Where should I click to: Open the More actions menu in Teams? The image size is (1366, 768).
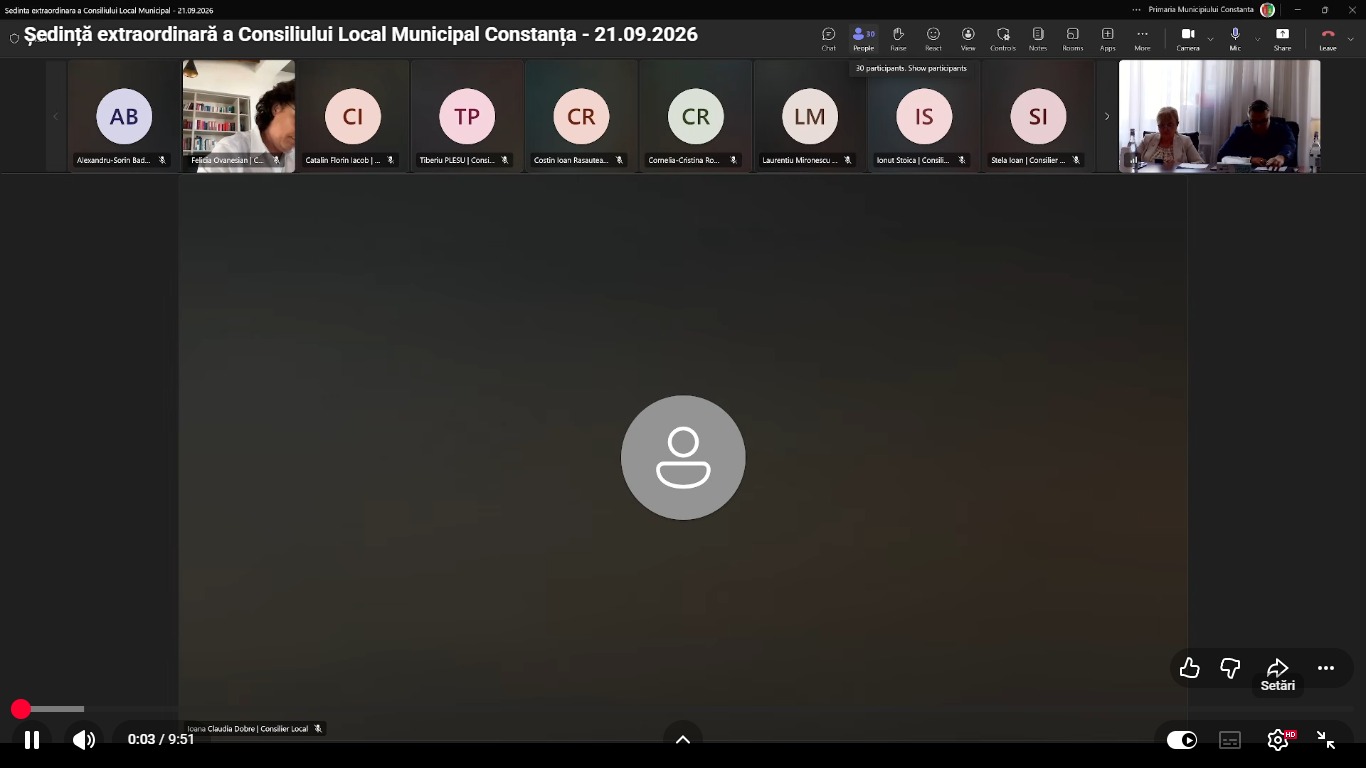[1142, 39]
